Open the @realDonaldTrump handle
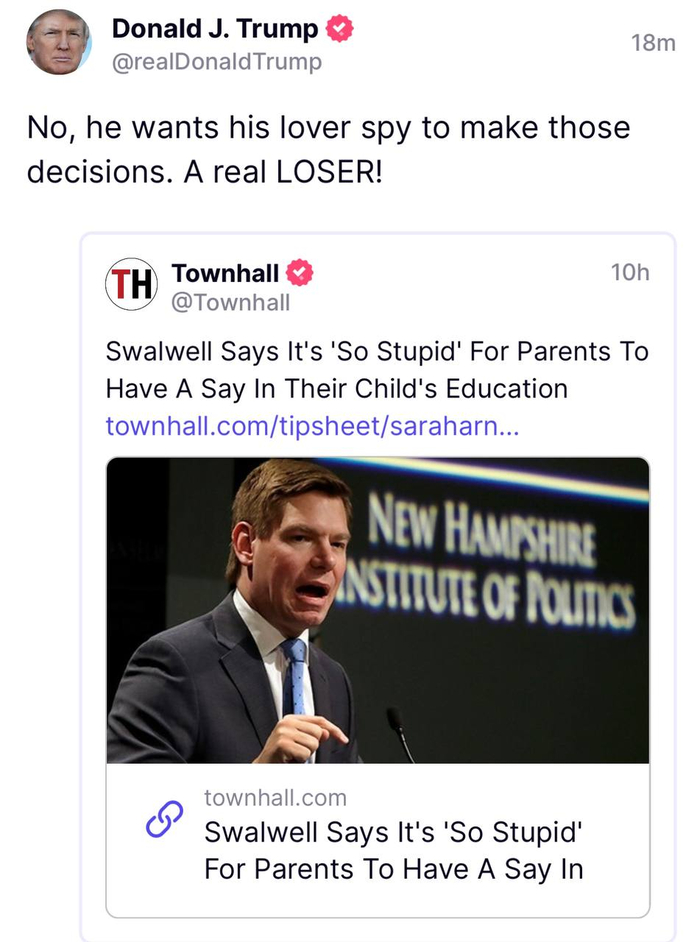Screen dimensions: 700x942 (216, 62)
